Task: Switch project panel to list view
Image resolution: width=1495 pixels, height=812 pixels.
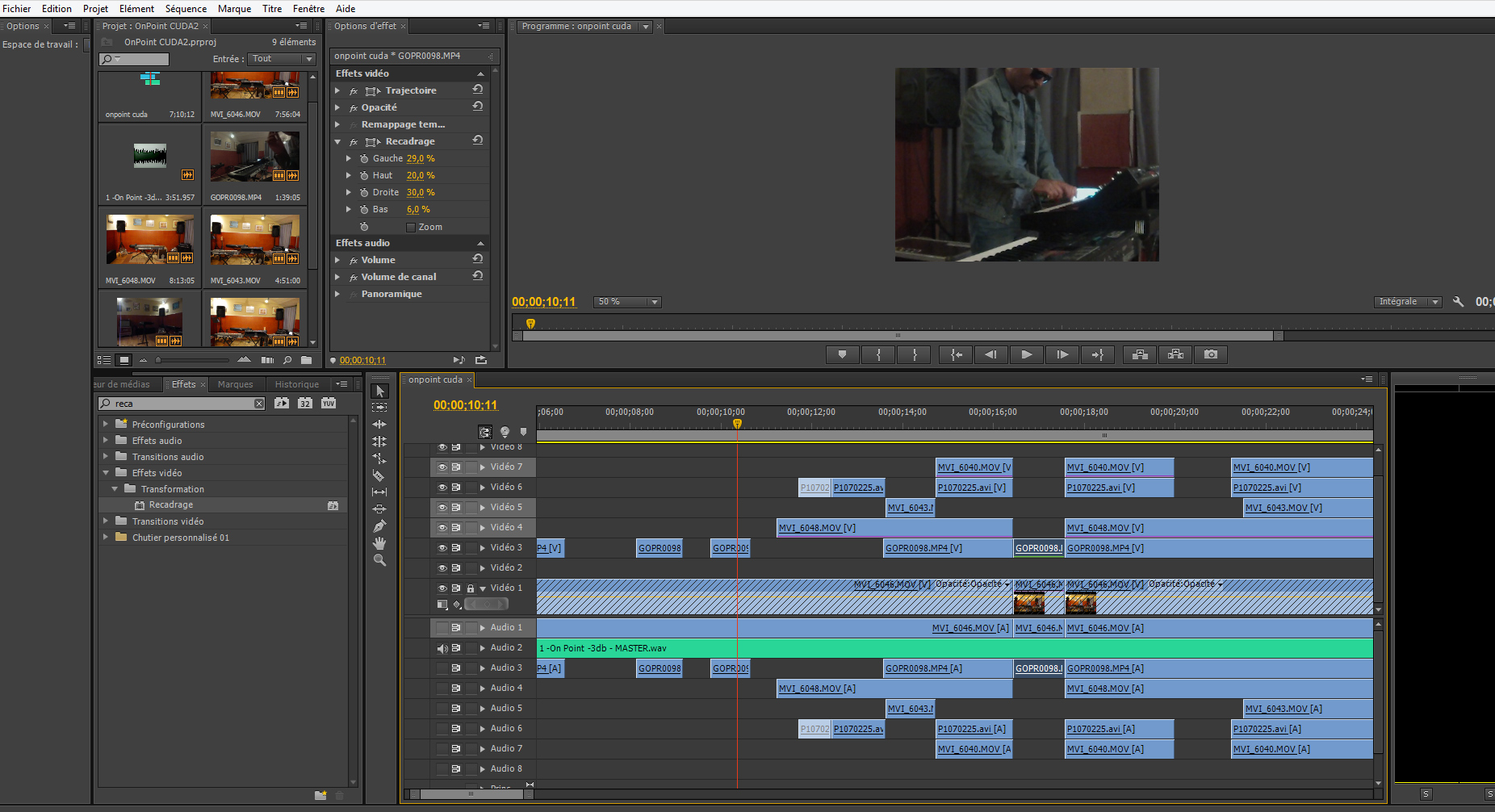Action: click(x=104, y=360)
